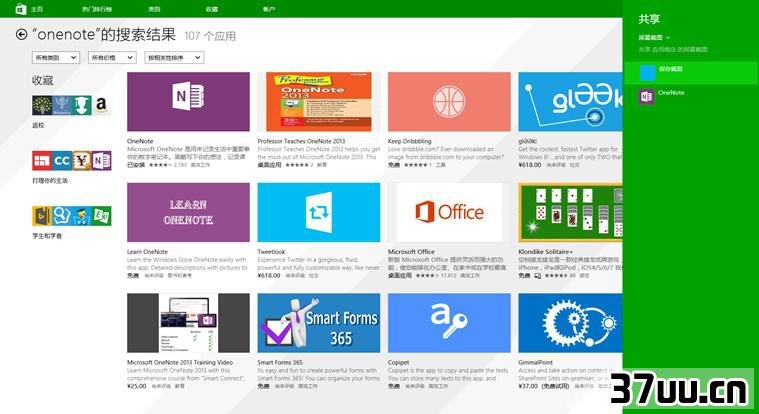
Task: Open the Learn OneNote purple tile
Action: pyautogui.click(x=188, y=212)
